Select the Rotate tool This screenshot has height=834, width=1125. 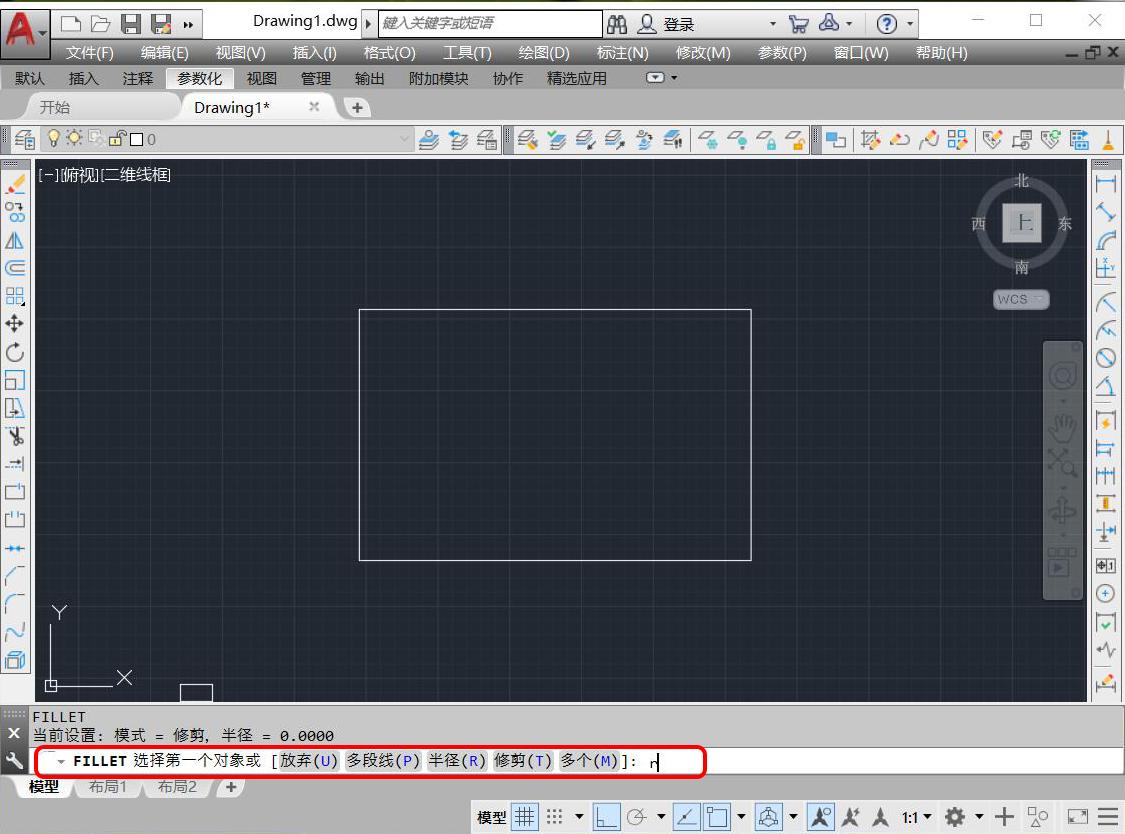pyautogui.click(x=15, y=350)
